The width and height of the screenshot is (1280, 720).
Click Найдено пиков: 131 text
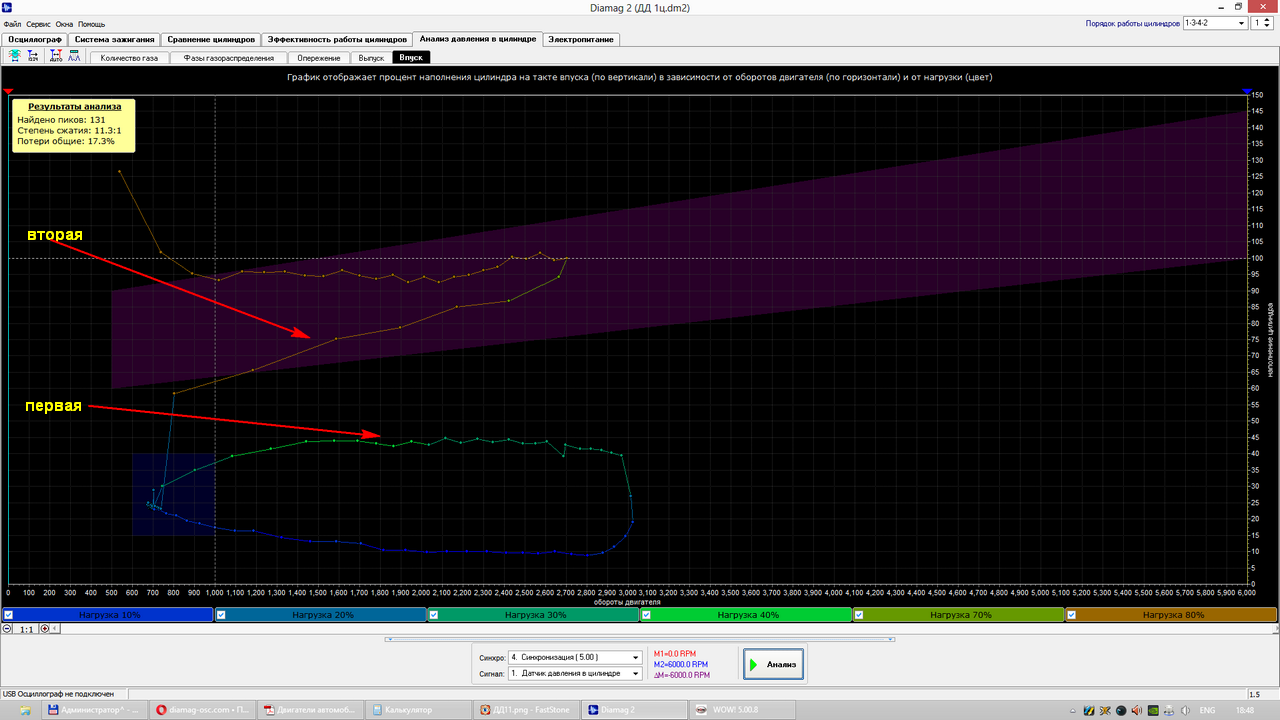point(61,119)
